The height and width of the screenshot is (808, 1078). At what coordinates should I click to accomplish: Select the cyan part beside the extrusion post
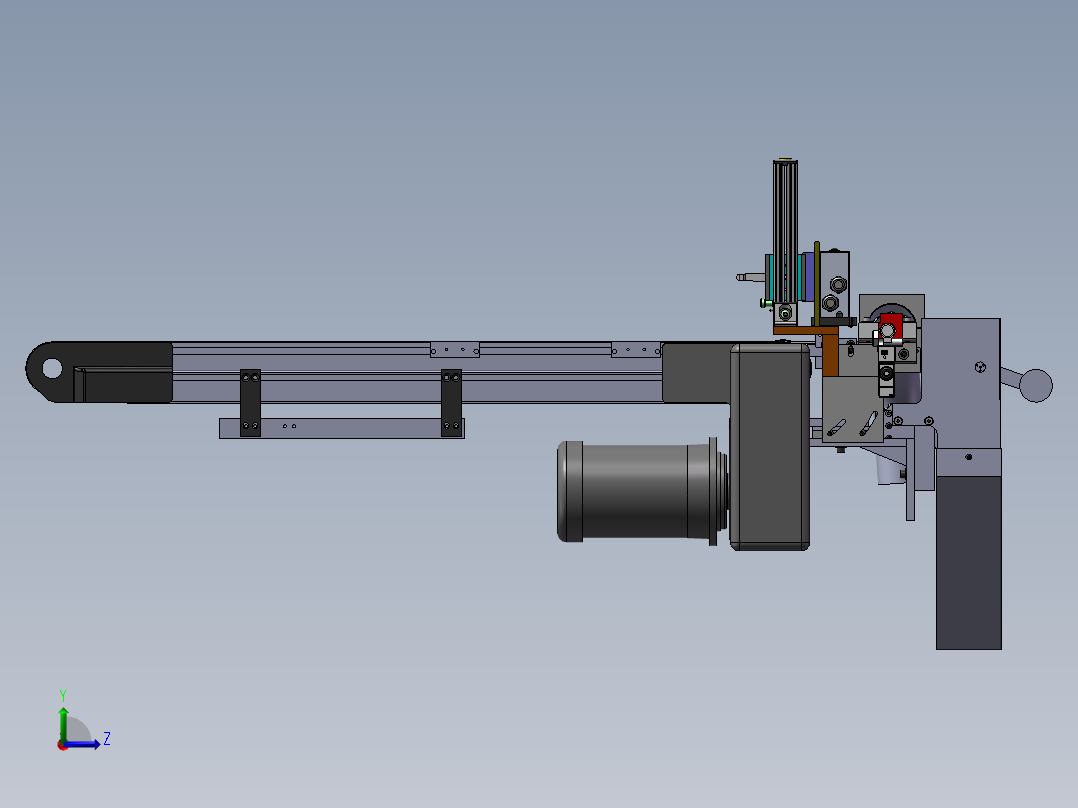click(x=770, y=277)
